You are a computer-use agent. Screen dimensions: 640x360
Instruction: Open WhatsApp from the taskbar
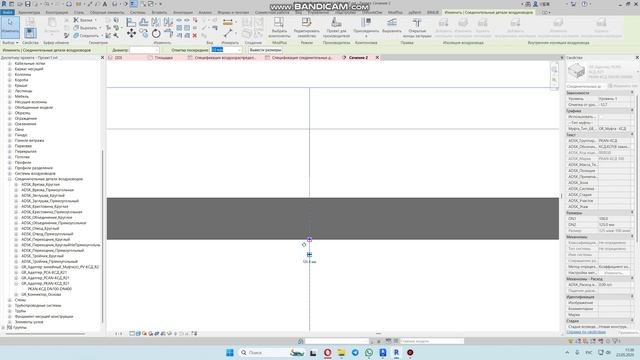tap(369, 352)
